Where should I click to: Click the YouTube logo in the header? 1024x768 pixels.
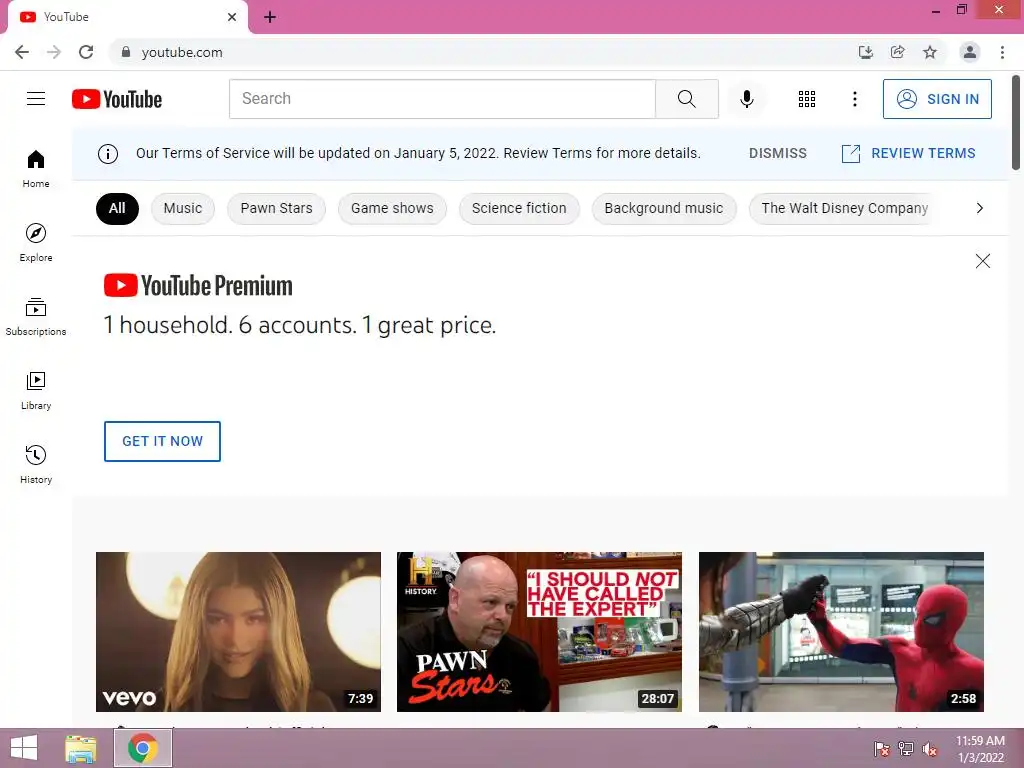click(x=117, y=99)
